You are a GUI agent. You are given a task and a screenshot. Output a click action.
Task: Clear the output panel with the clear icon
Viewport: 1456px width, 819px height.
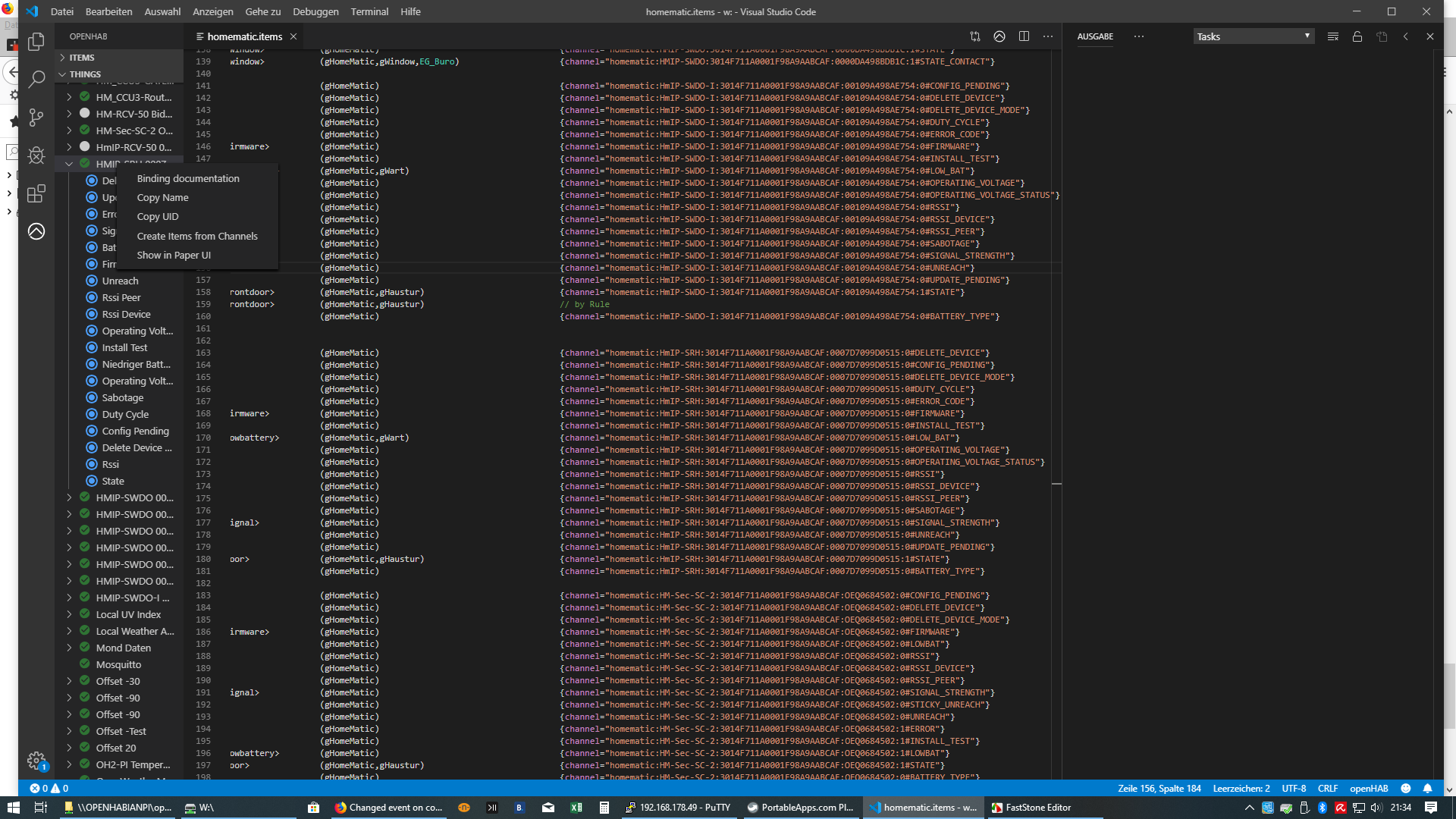point(1332,36)
